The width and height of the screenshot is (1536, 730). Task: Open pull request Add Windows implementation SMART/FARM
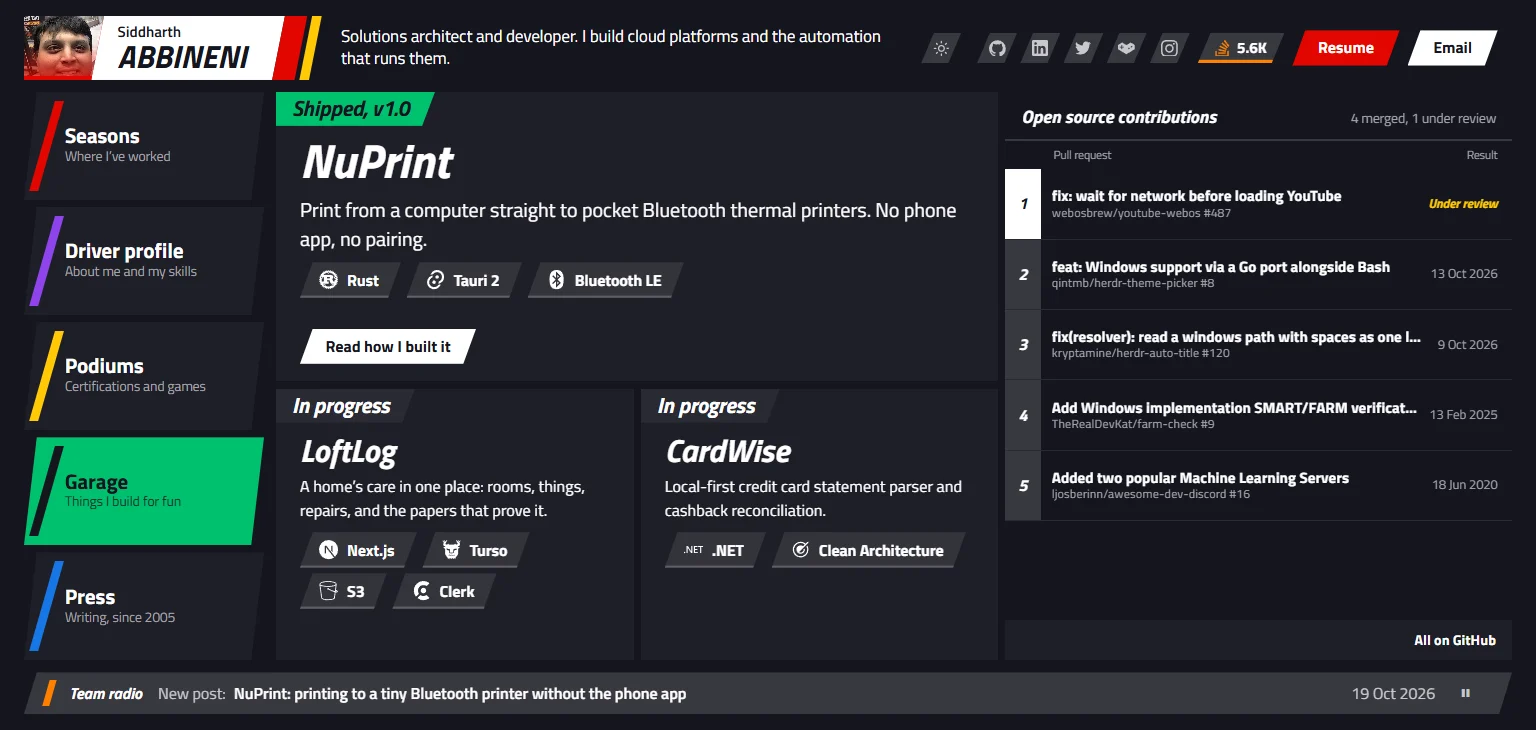(x=1234, y=408)
